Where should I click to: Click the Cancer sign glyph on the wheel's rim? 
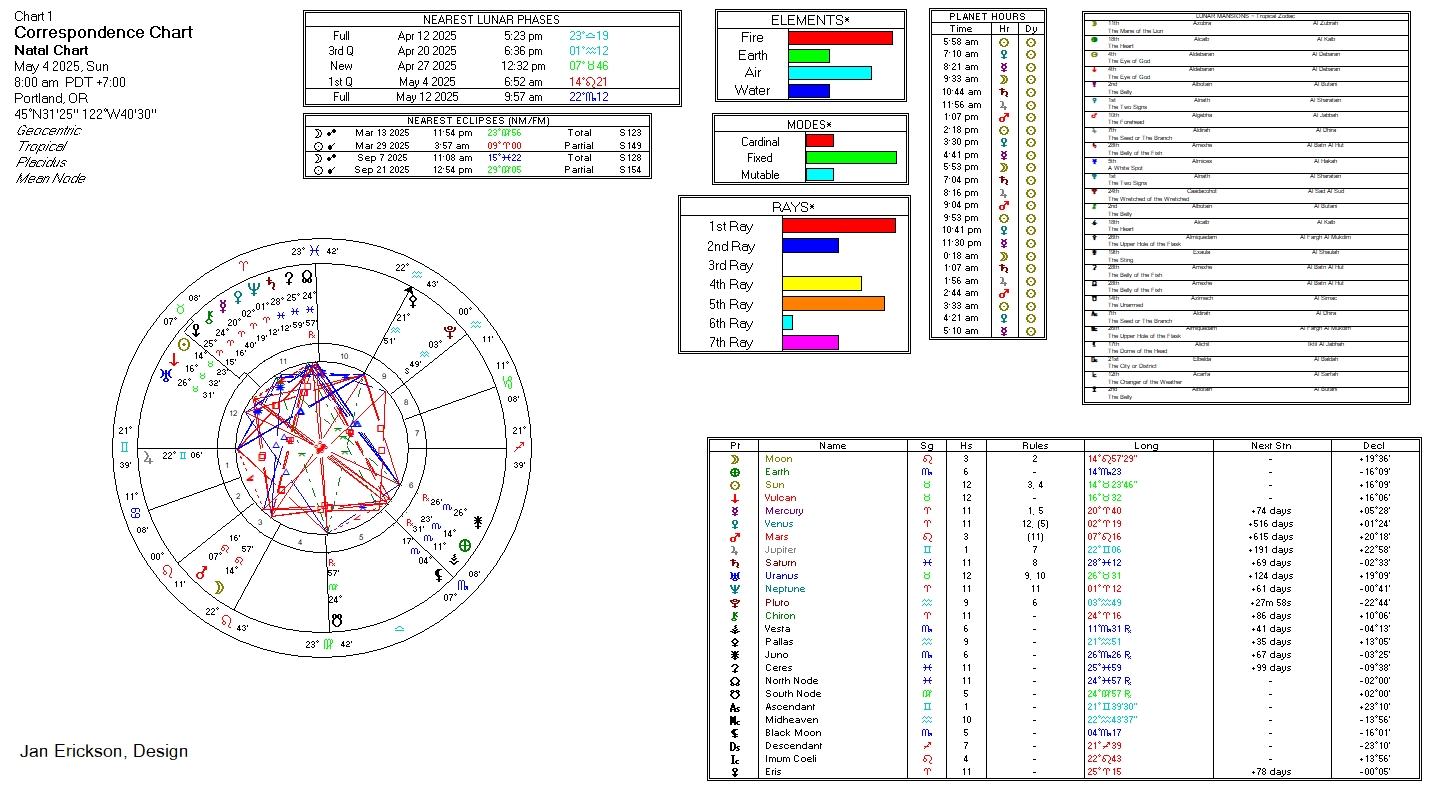tap(134, 512)
